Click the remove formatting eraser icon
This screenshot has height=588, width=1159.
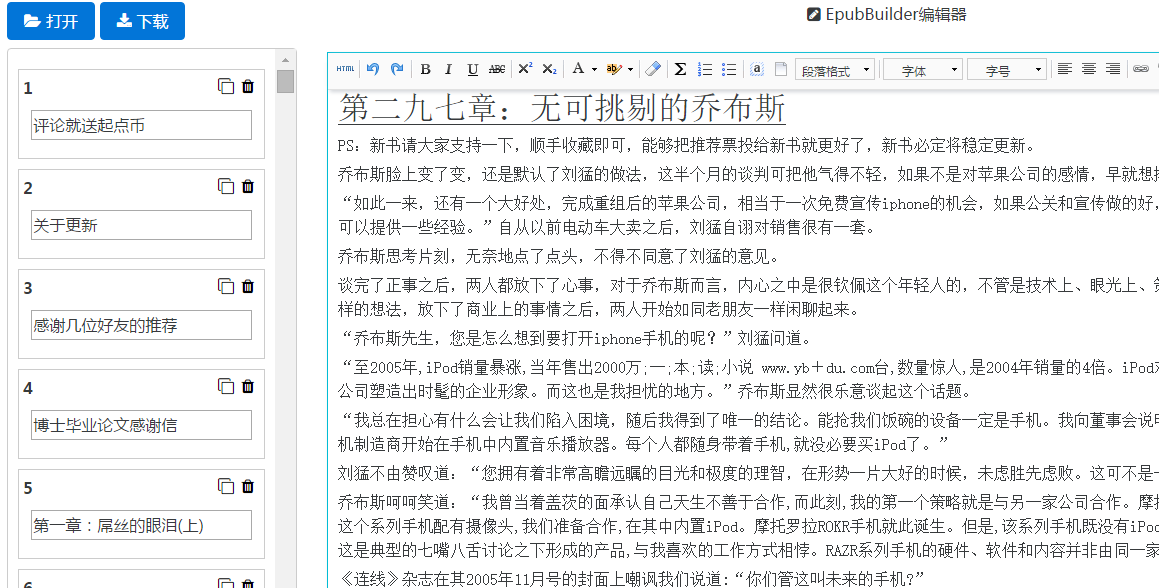[x=653, y=68]
